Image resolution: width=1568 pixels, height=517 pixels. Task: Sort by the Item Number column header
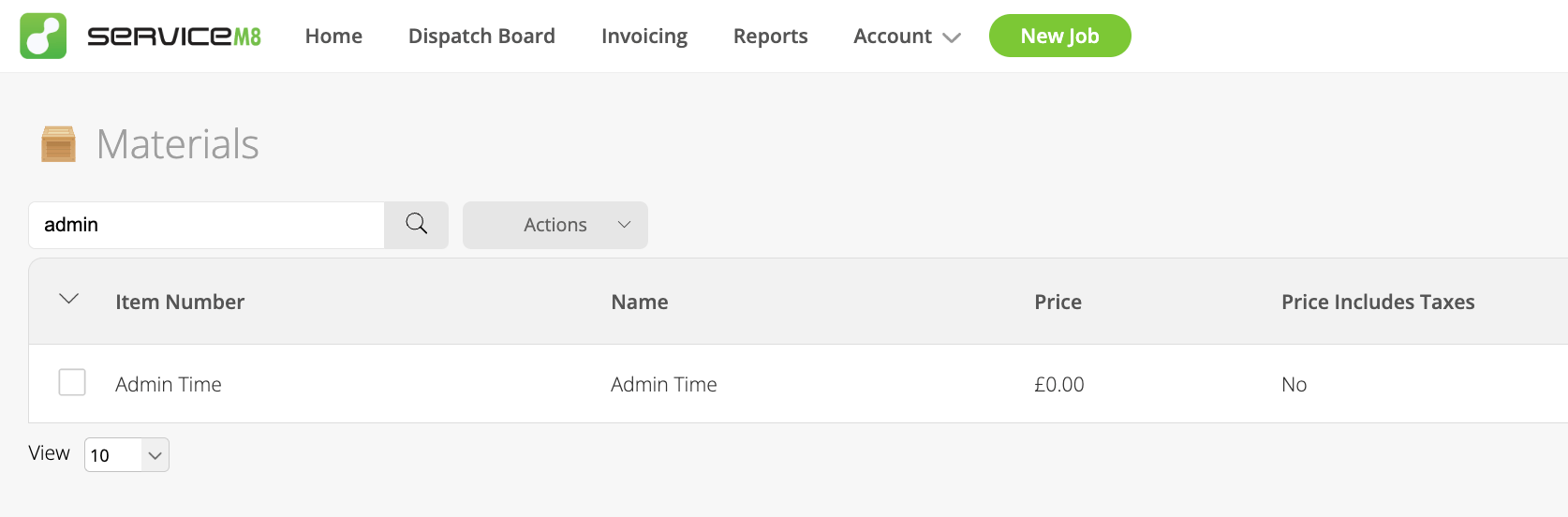click(x=180, y=302)
